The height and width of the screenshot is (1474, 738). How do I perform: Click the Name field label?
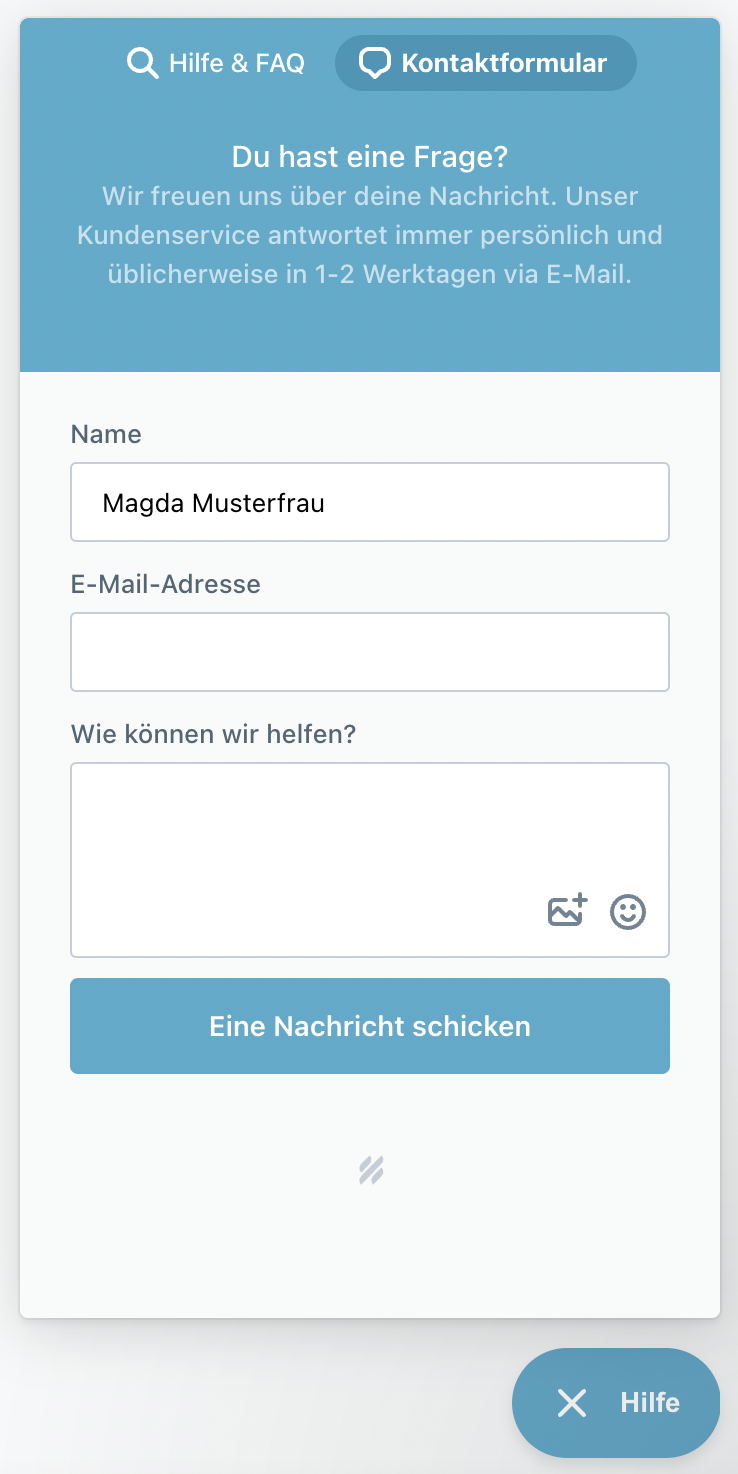(106, 434)
